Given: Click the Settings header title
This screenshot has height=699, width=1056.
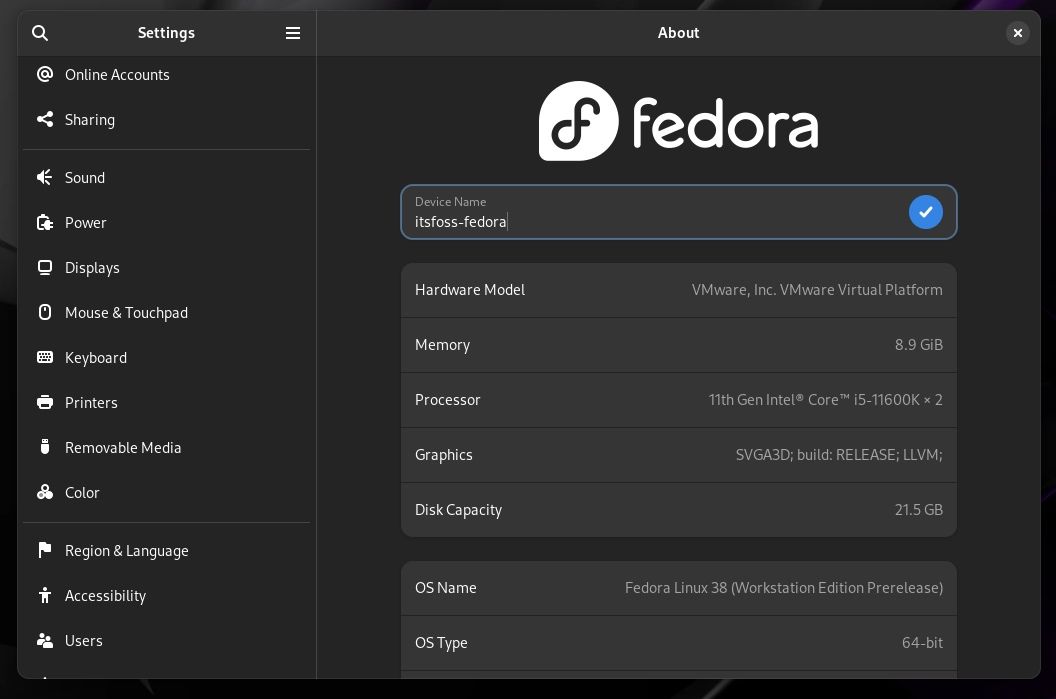Looking at the screenshot, I should [x=166, y=33].
